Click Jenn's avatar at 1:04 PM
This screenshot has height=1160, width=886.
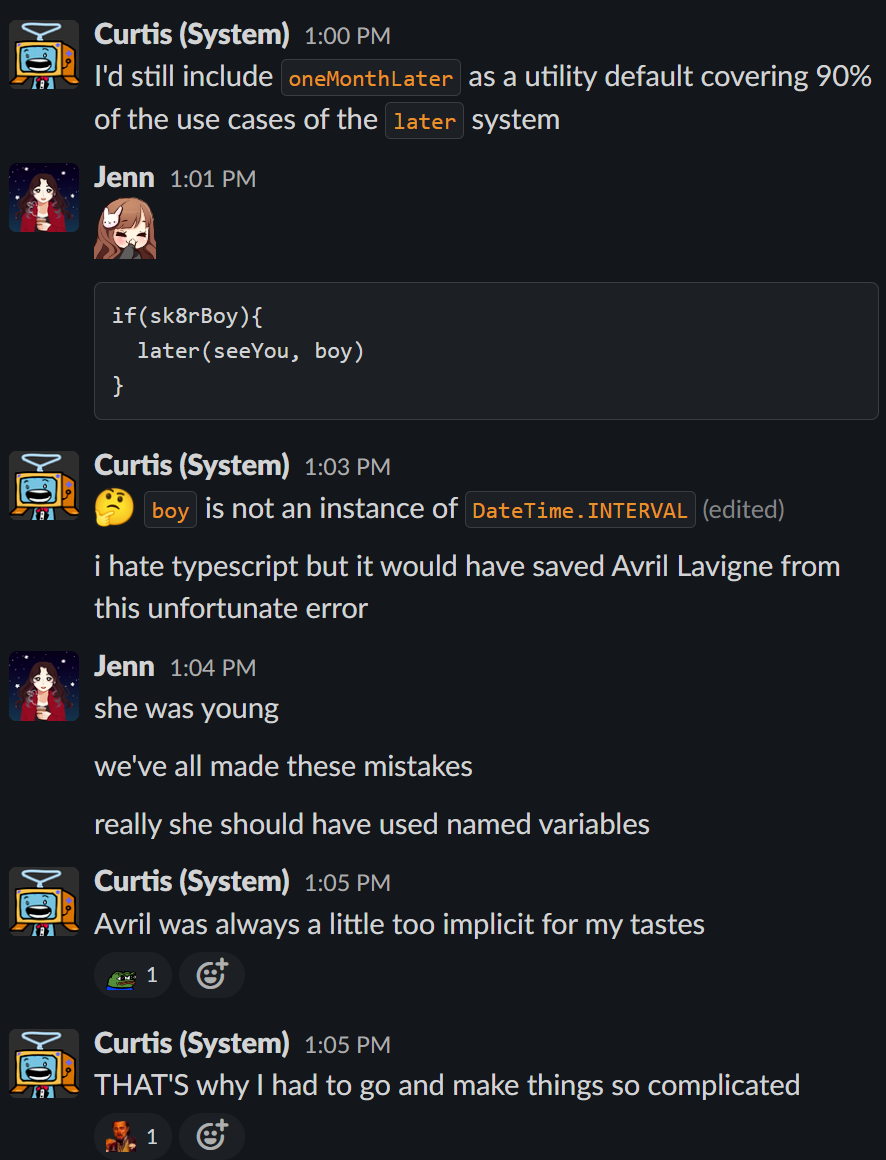(x=44, y=686)
